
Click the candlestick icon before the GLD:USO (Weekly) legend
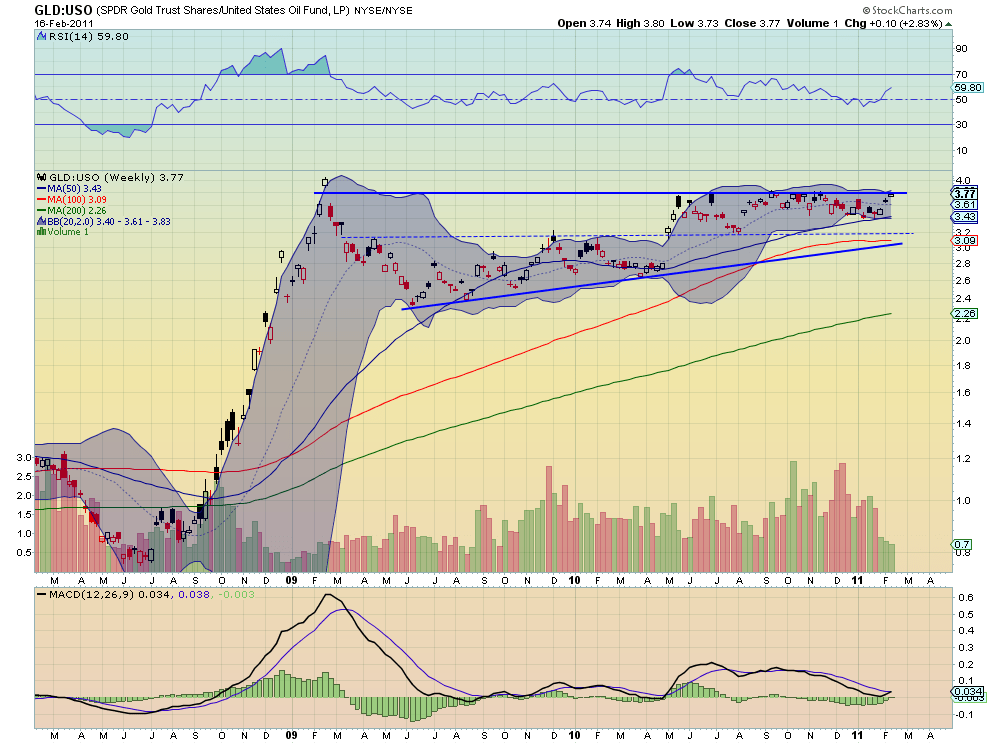(x=42, y=177)
